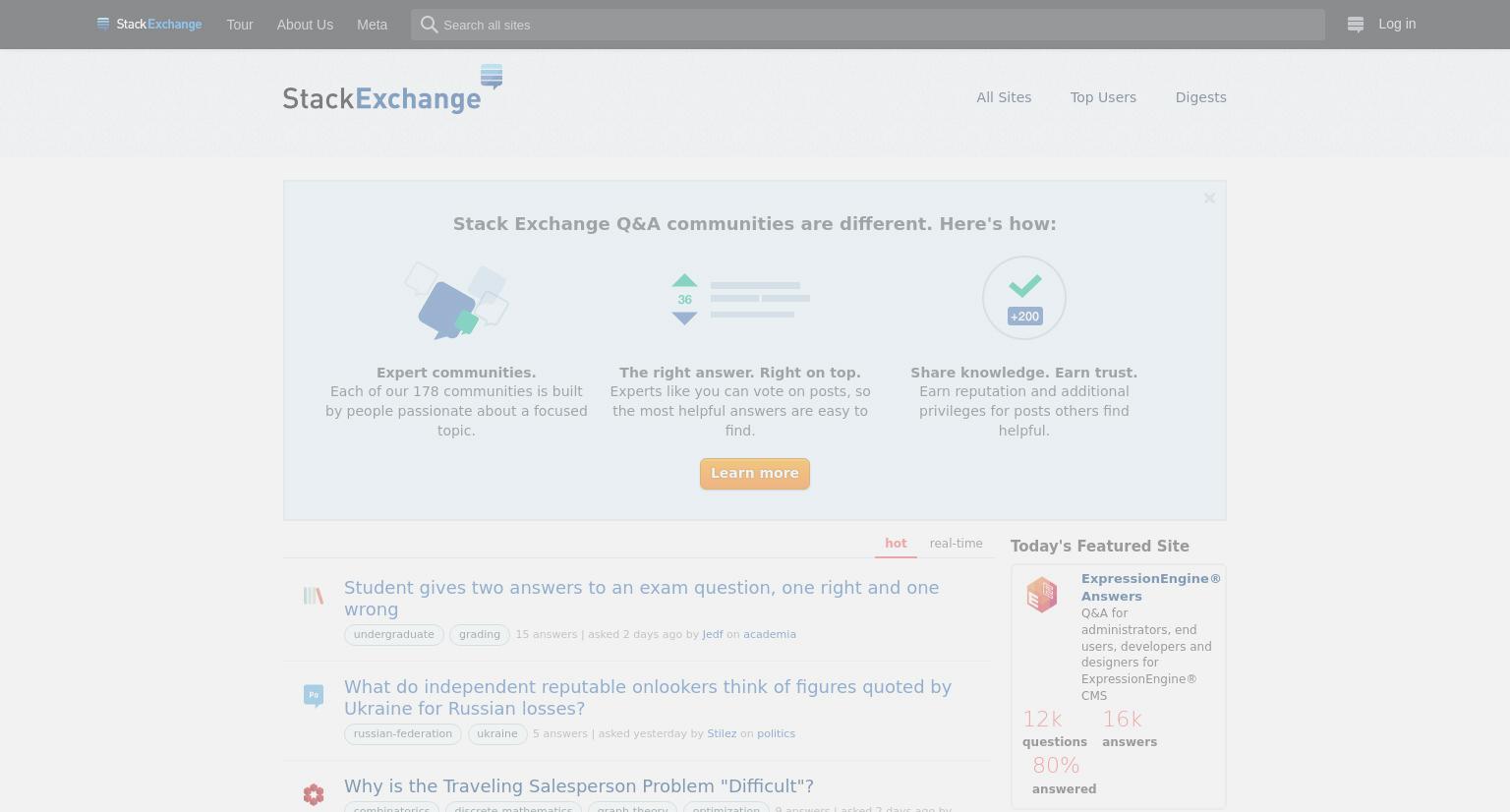Screen dimensions: 1510x812
Task: Click the checkmark +200 reputation illustration
Action: click(1024, 298)
